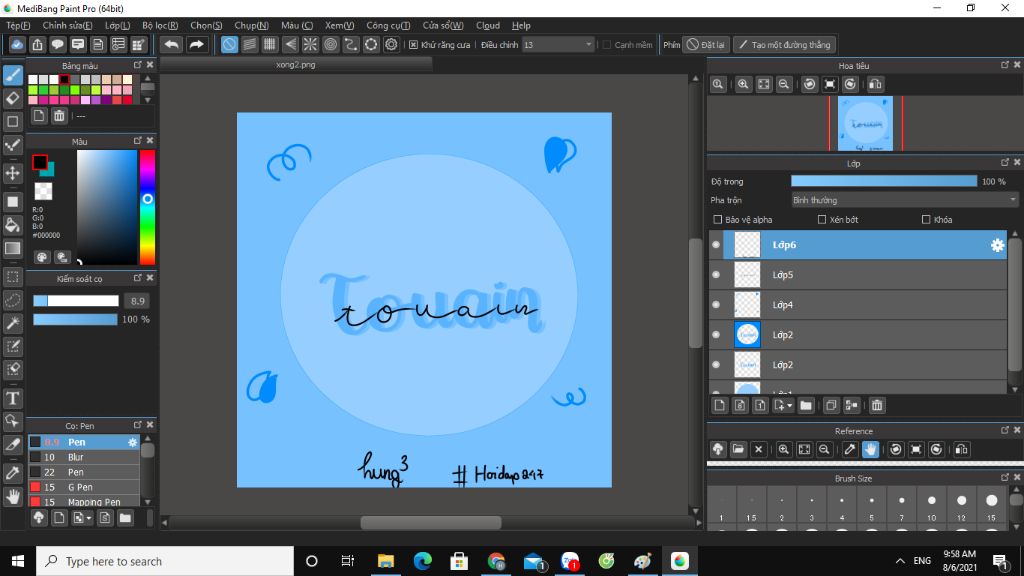Enable Xén bớt checkbox
The height and width of the screenshot is (576, 1024).
point(822,219)
